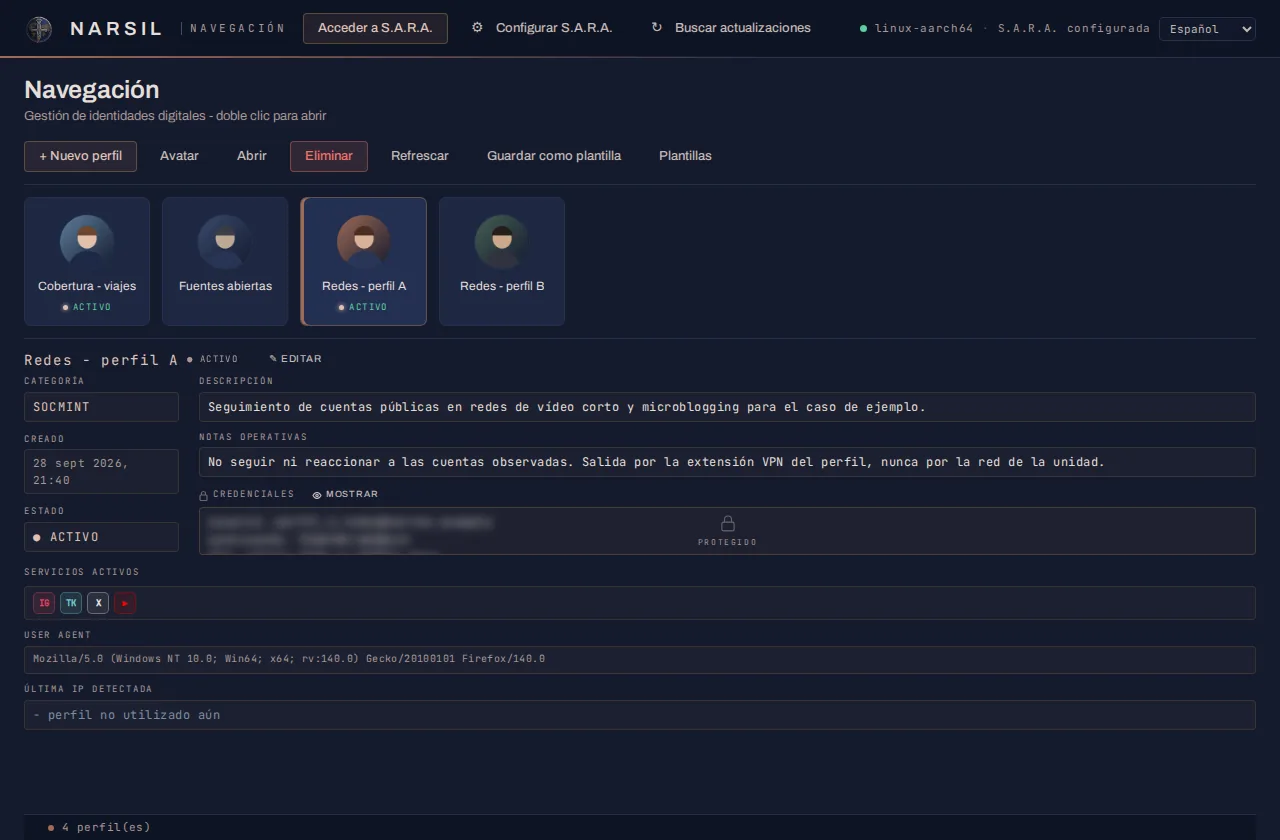Open the Español language dropdown
1280x840 pixels.
[x=1207, y=29]
